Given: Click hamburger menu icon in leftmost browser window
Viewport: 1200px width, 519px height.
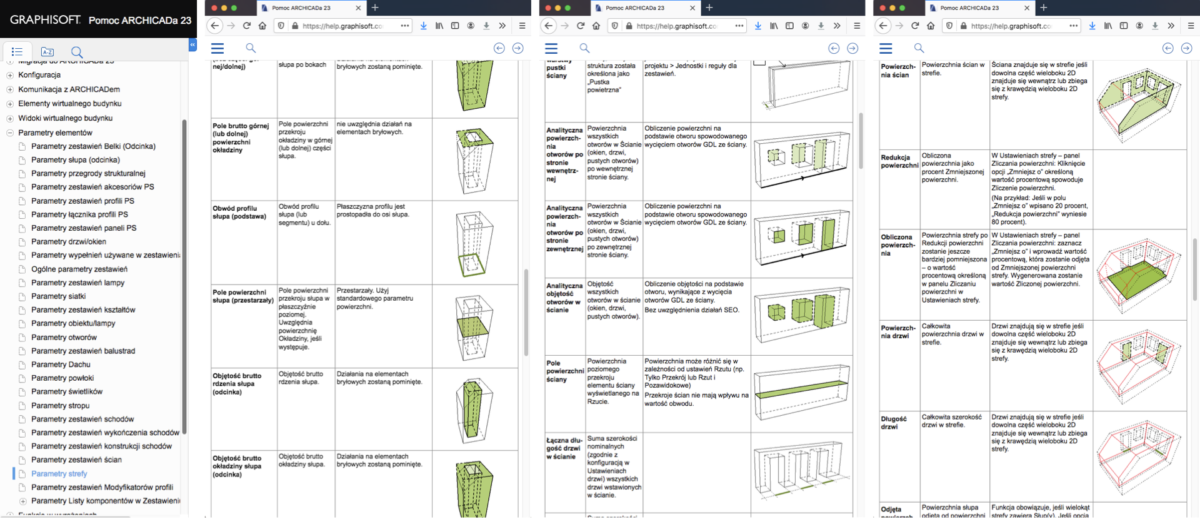Looking at the screenshot, I should click(217, 48).
